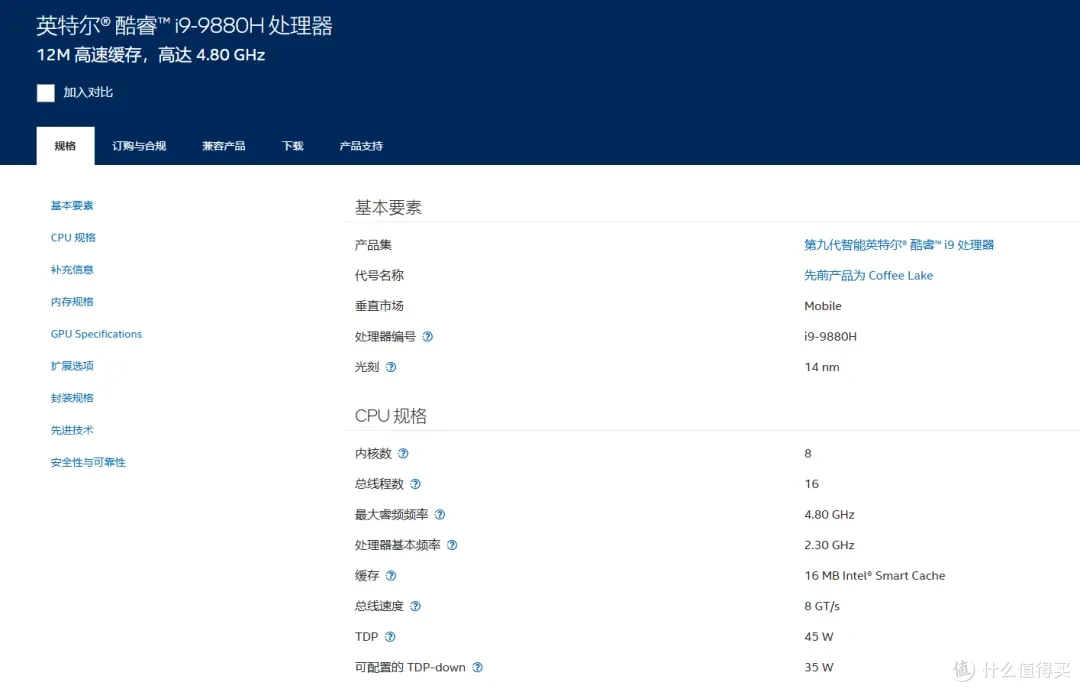This screenshot has width=1080, height=692.
Task: Select the core count value 8
Action: (x=808, y=453)
